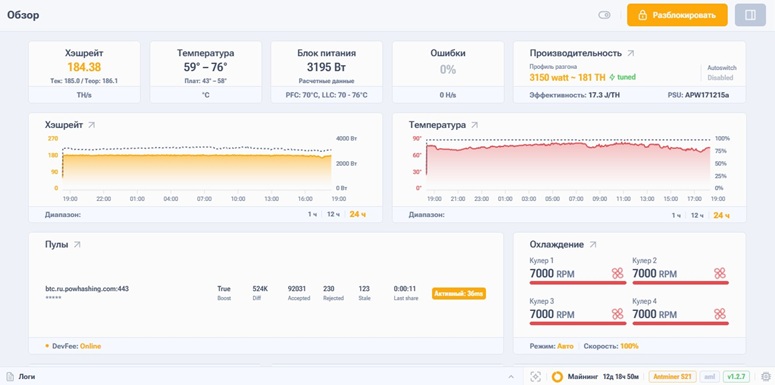Click the orange mining status ring icon
775x385 pixels.
(x=557, y=377)
